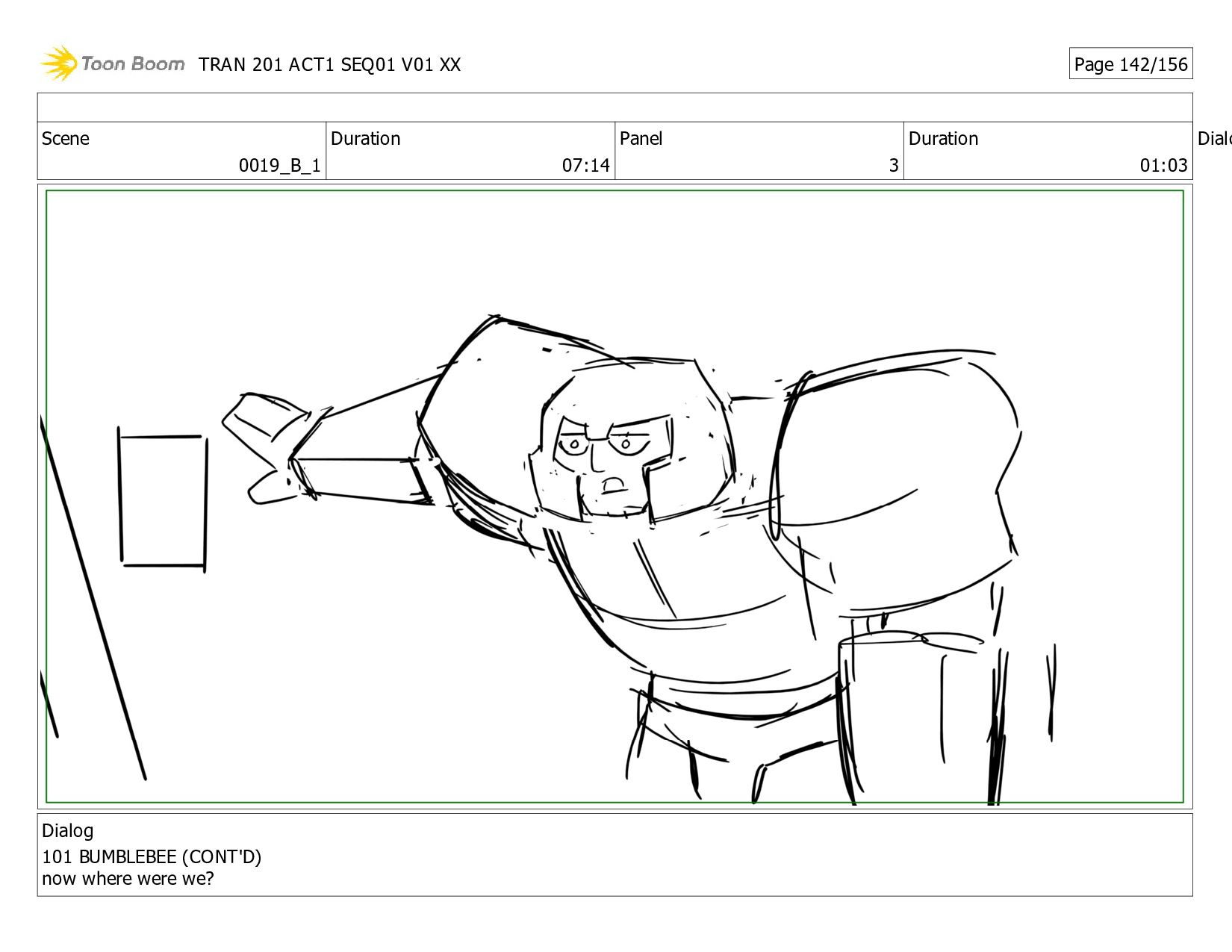Select panel number 3
The height and width of the screenshot is (952, 1232).
(x=893, y=166)
